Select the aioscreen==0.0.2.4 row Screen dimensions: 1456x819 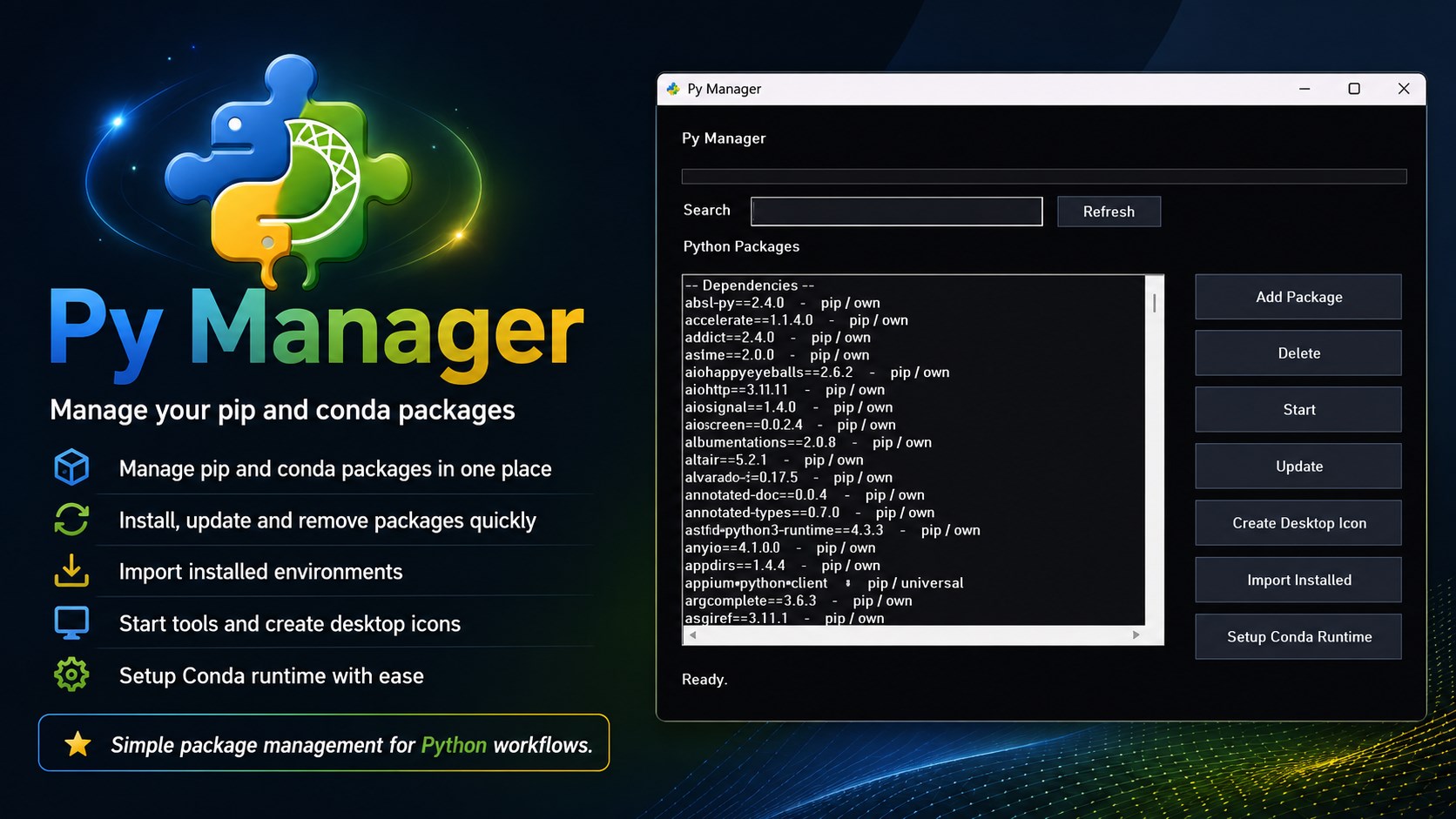pos(913,425)
